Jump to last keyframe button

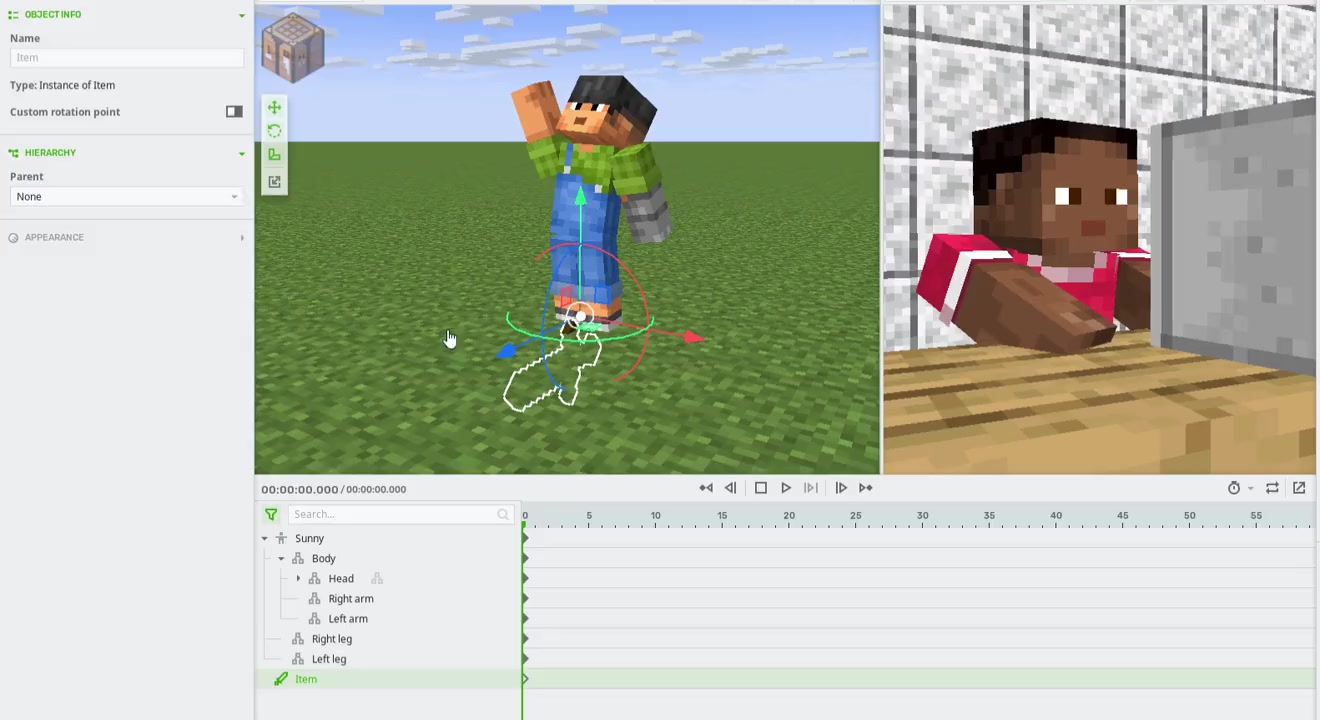pos(866,488)
